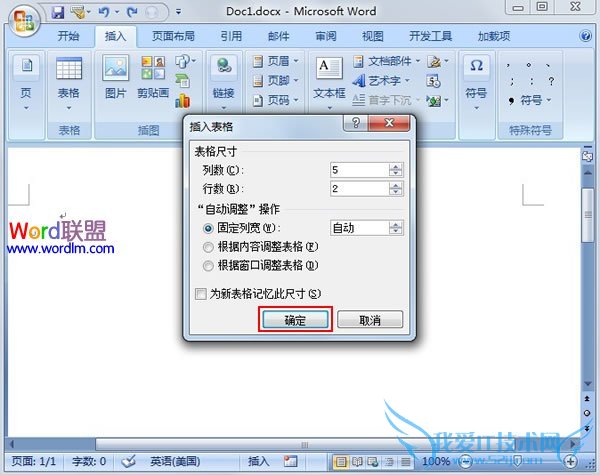Click language English US (英语(美国)) in status bar
This screenshot has width=600, height=475.
tap(175, 462)
